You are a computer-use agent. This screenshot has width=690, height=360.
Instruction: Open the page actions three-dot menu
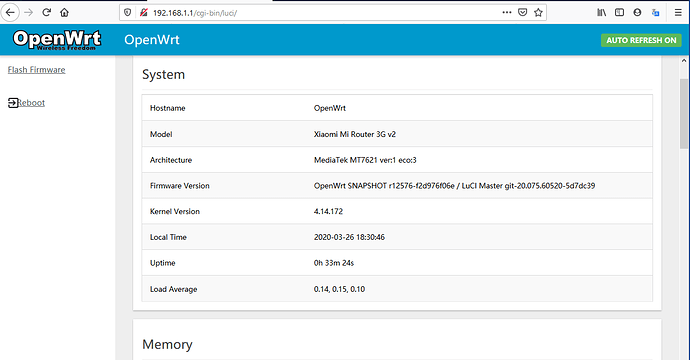(507, 12)
